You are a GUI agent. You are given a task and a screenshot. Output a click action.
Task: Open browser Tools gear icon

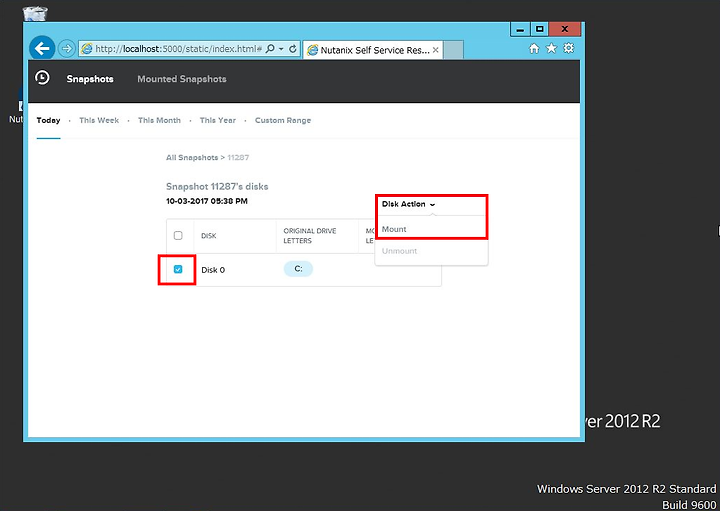(568, 48)
